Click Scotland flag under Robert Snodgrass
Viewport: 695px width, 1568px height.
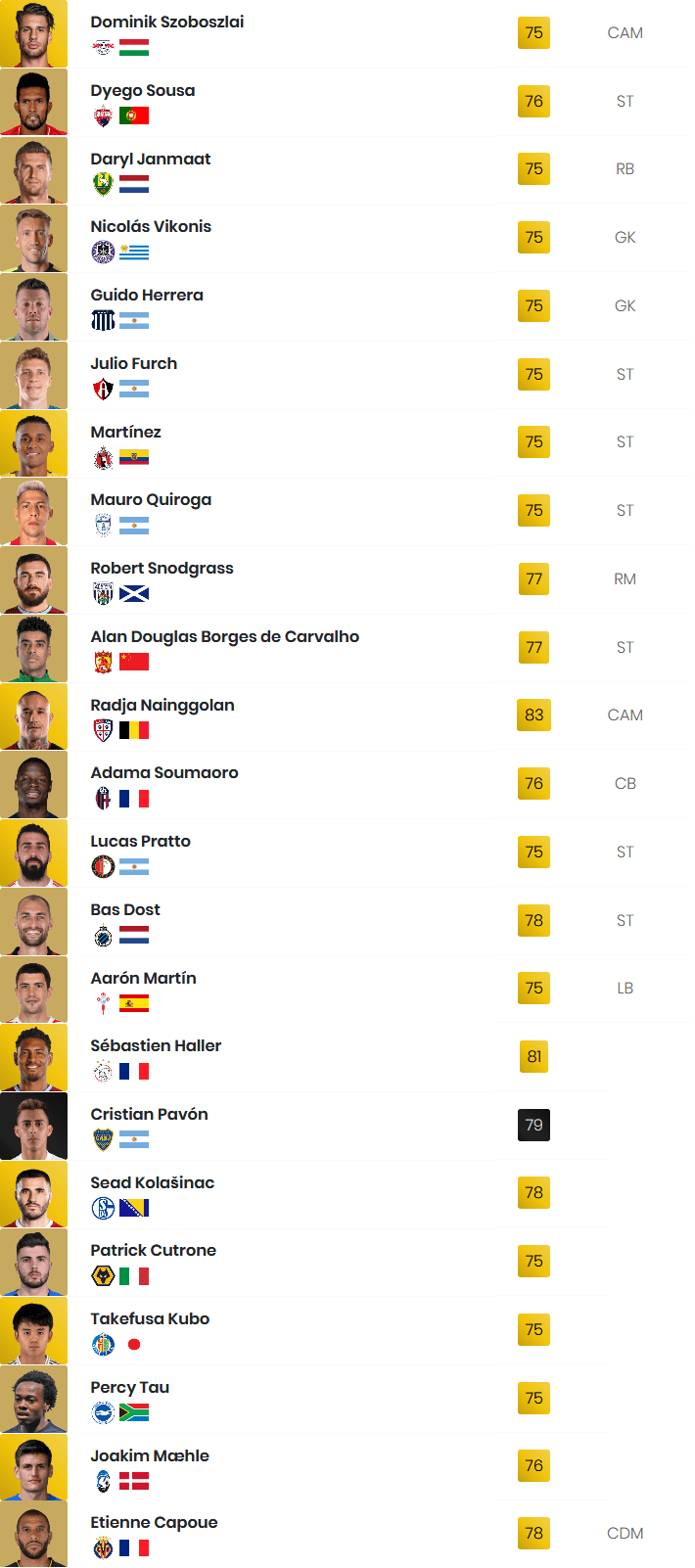click(134, 593)
